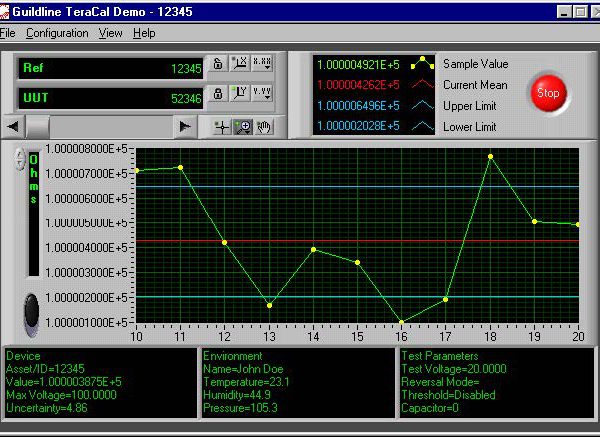Click Capacitor=0 text
600x437 pixels.
pos(430,408)
